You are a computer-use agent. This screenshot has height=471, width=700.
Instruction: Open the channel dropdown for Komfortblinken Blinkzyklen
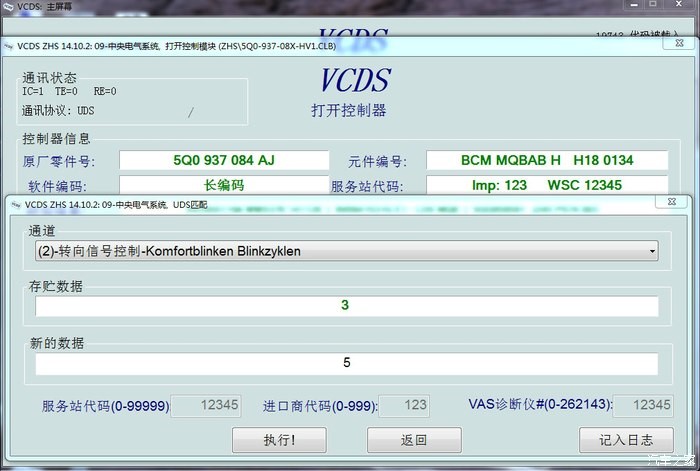click(346, 251)
